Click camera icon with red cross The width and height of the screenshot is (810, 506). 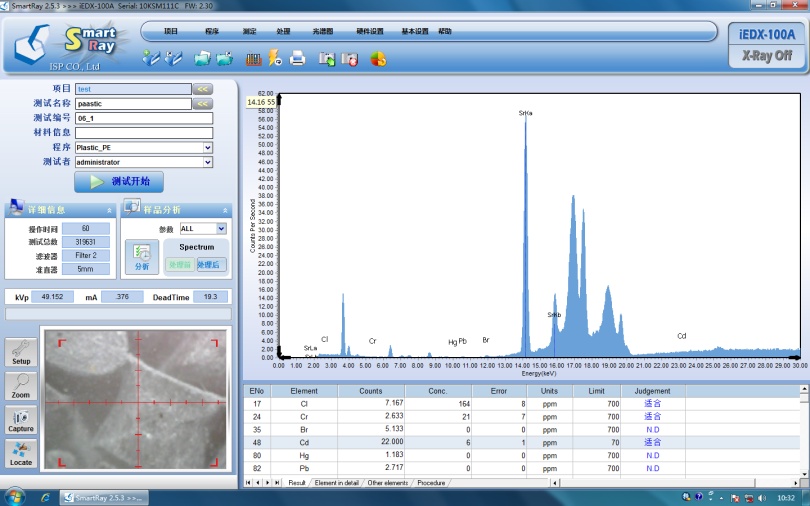point(349,59)
